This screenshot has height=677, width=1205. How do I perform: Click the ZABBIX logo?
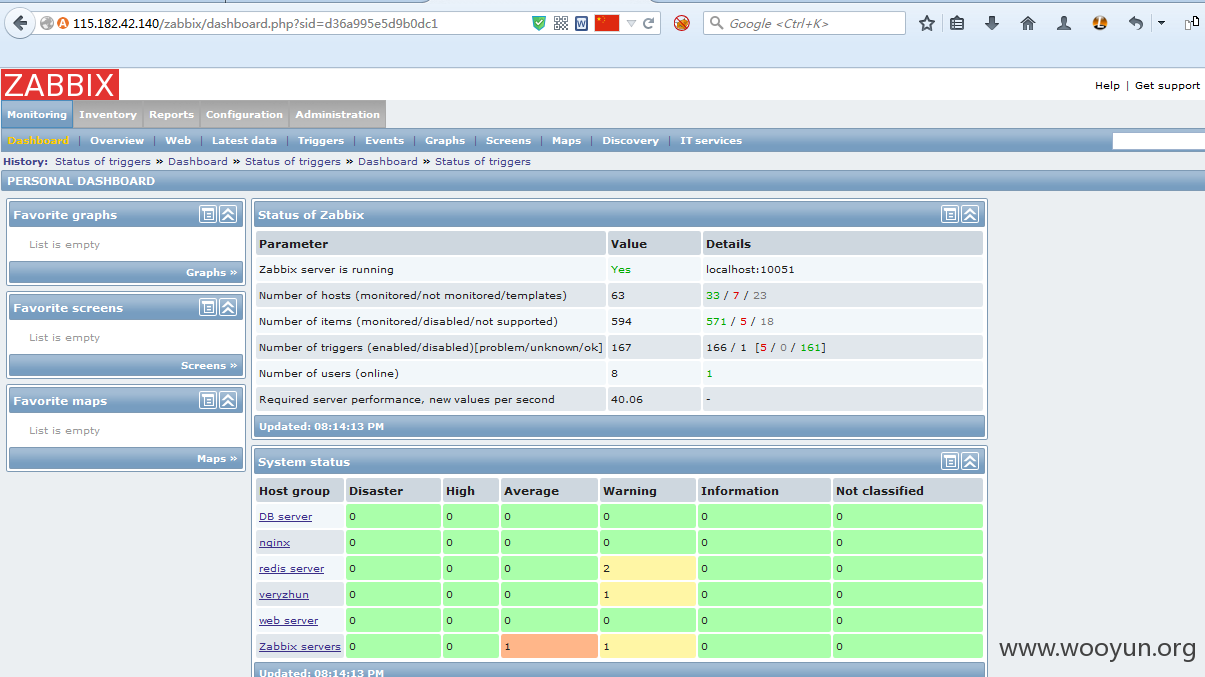point(60,84)
